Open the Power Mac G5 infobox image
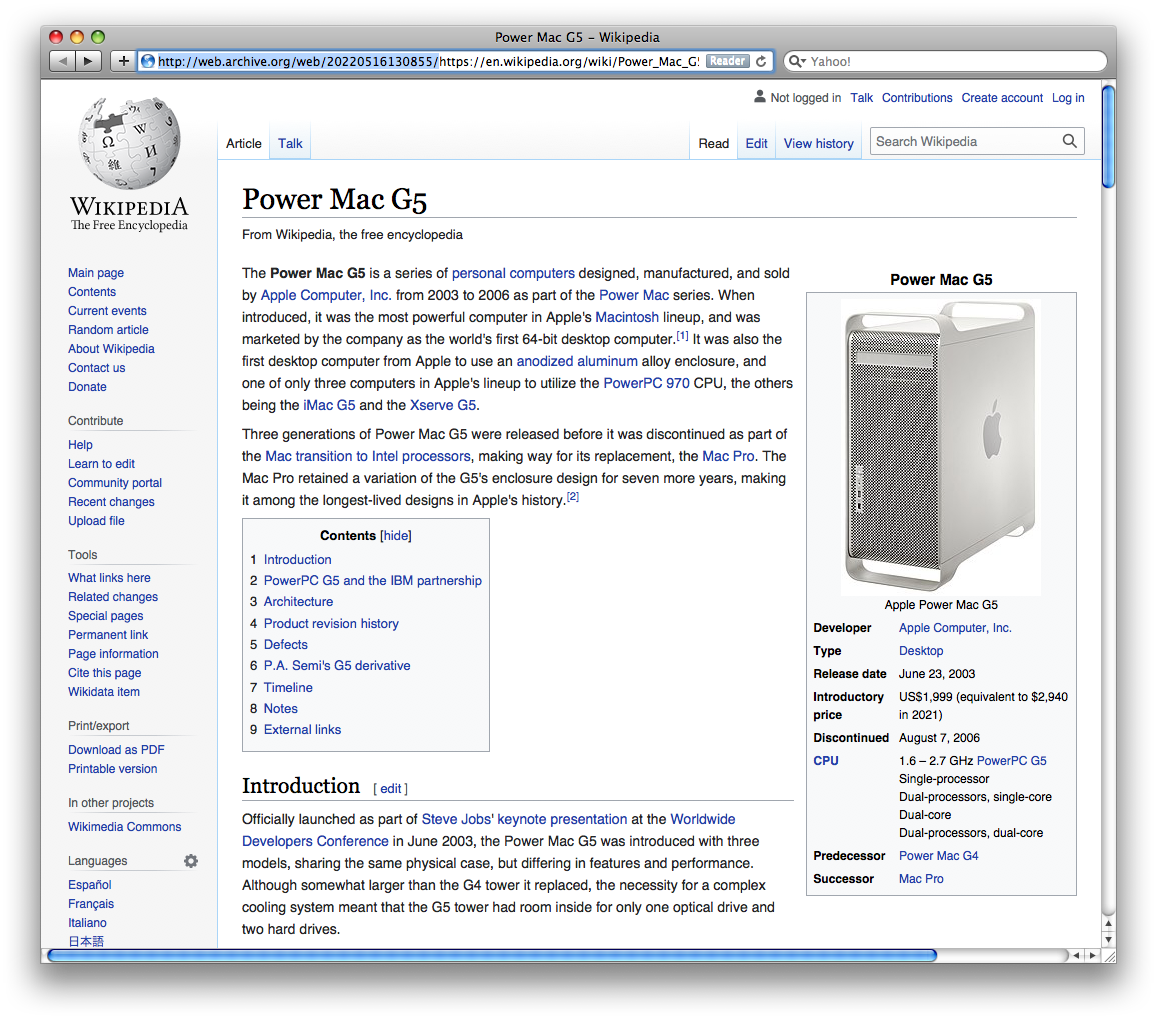This screenshot has height=1019, width=1157. coord(941,446)
